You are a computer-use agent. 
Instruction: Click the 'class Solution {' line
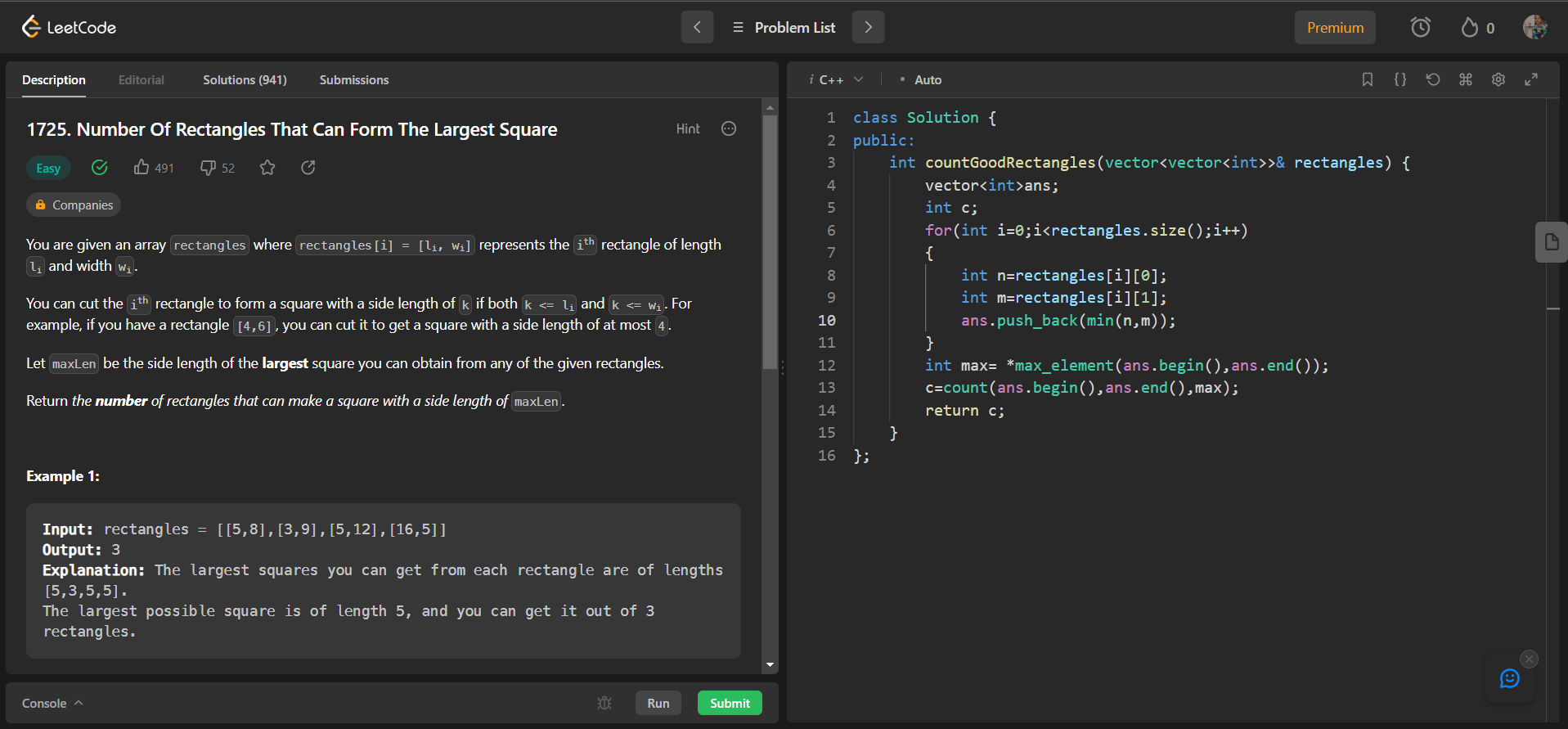click(925, 118)
